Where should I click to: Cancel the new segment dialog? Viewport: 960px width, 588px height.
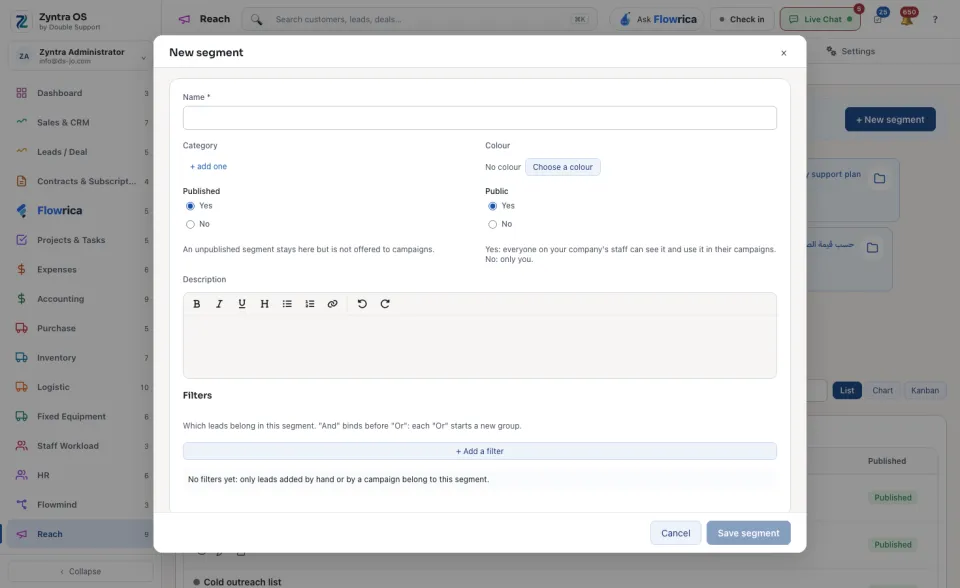pyautogui.click(x=675, y=533)
